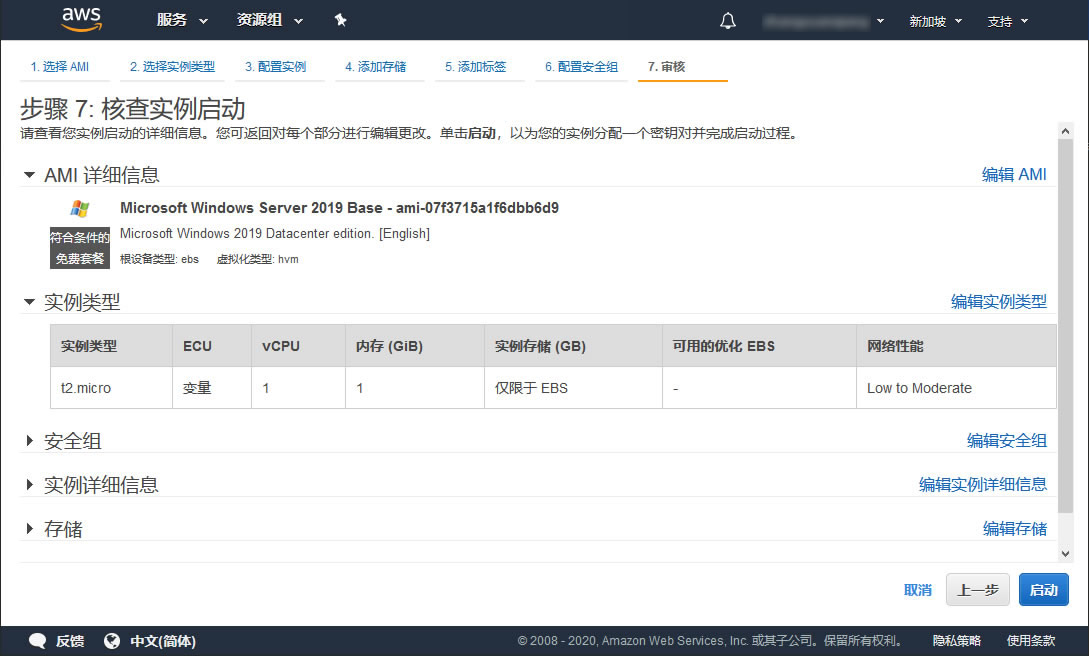Collapse the AMI 详细信息 section
The image size is (1089, 656).
point(29,175)
